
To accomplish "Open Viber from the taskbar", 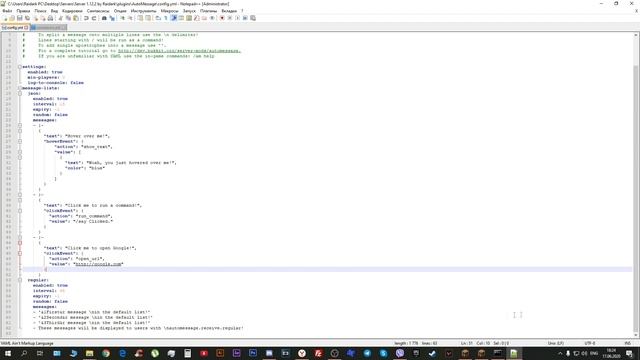I will [x=400, y=353].
